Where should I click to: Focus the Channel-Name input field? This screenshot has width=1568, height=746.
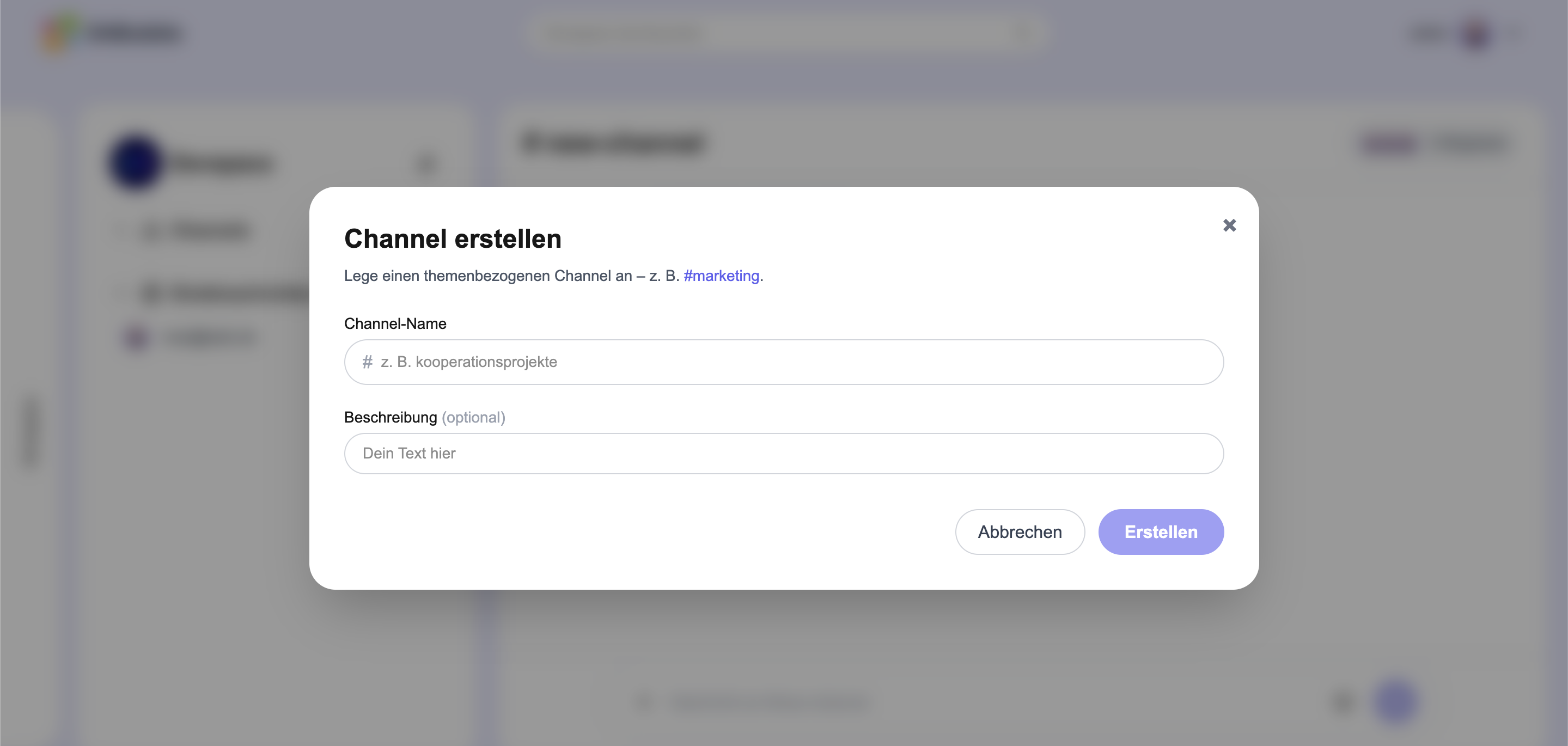[791, 362]
